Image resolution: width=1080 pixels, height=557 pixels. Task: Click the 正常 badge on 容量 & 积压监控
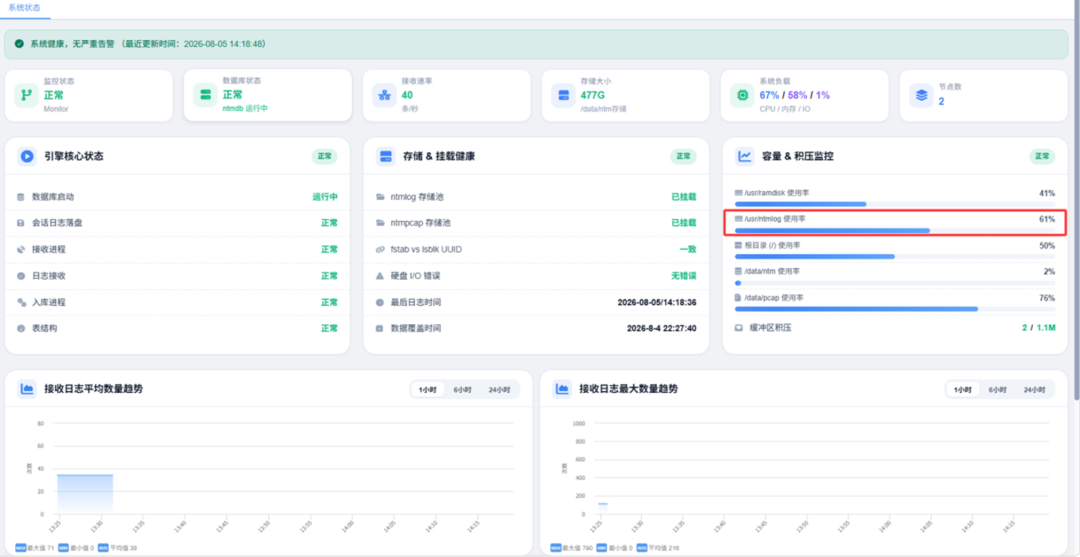tap(1042, 156)
